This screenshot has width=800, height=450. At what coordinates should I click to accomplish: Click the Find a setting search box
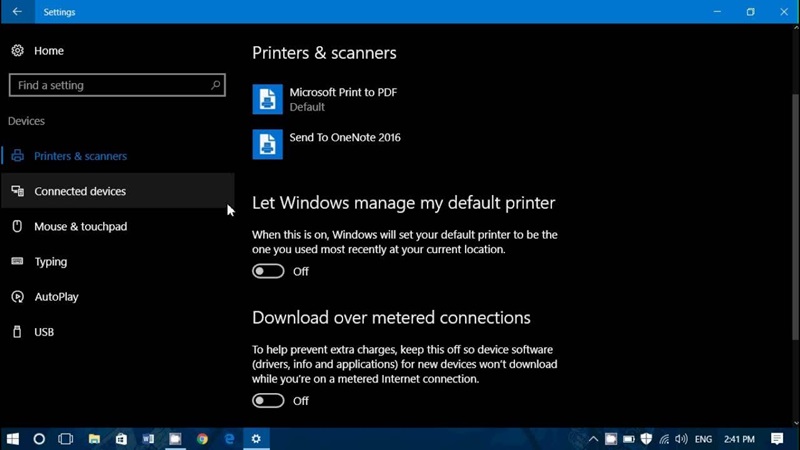point(117,85)
